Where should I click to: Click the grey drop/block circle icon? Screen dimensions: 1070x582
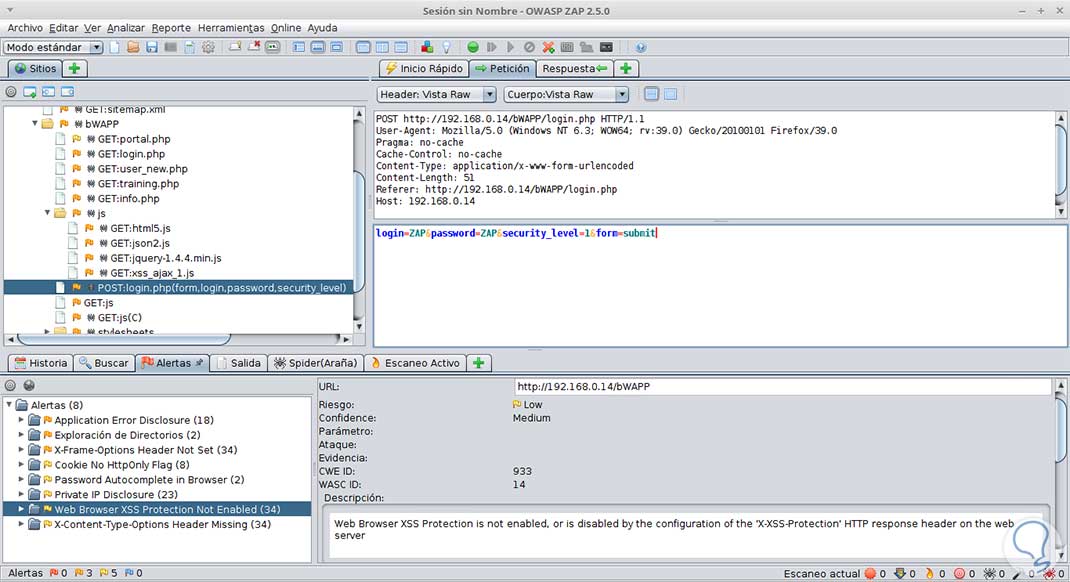pos(529,47)
